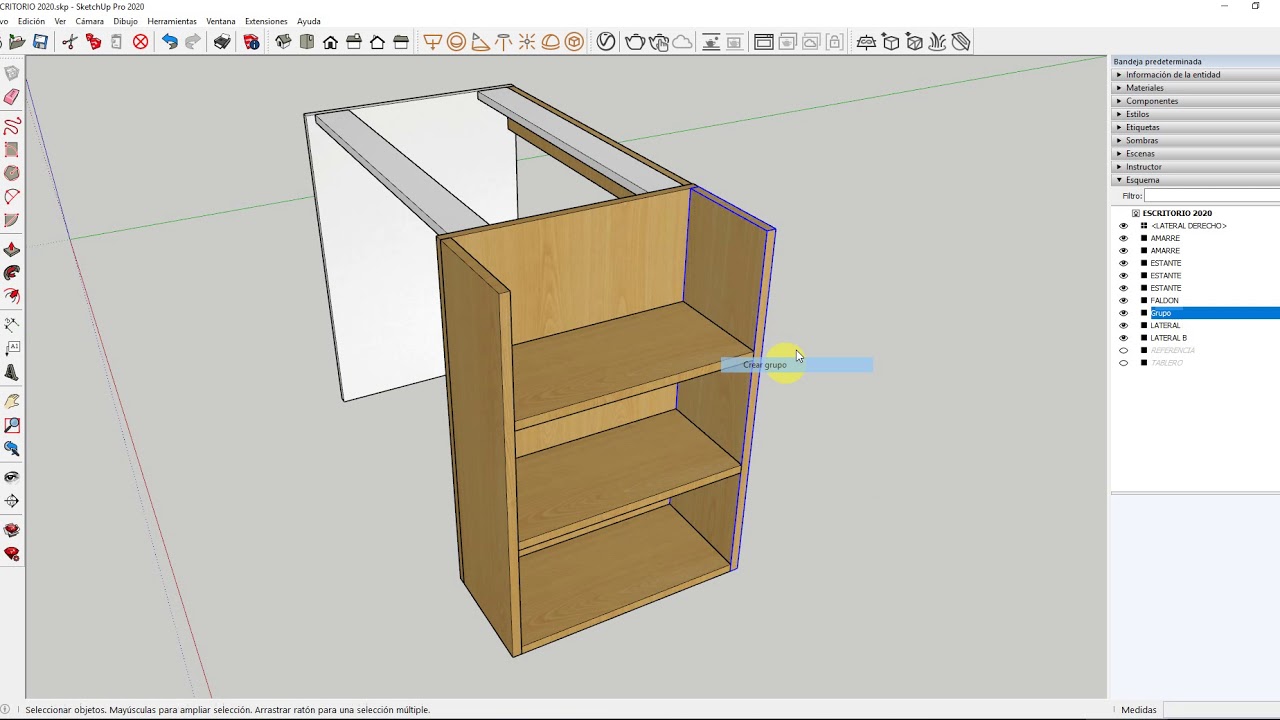Click the Print icon in toolbar
Screen dimensions: 1280x720
(222, 42)
